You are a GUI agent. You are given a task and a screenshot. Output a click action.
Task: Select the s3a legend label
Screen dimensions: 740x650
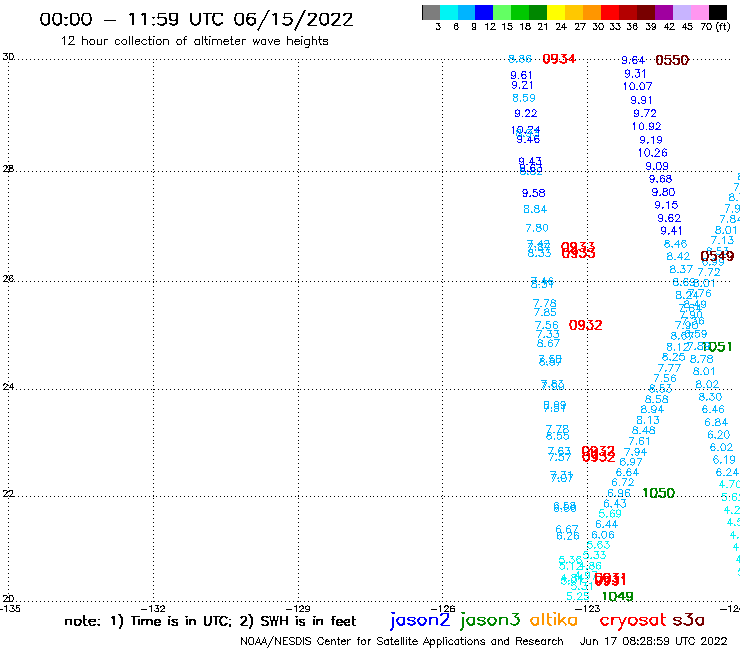point(689,620)
